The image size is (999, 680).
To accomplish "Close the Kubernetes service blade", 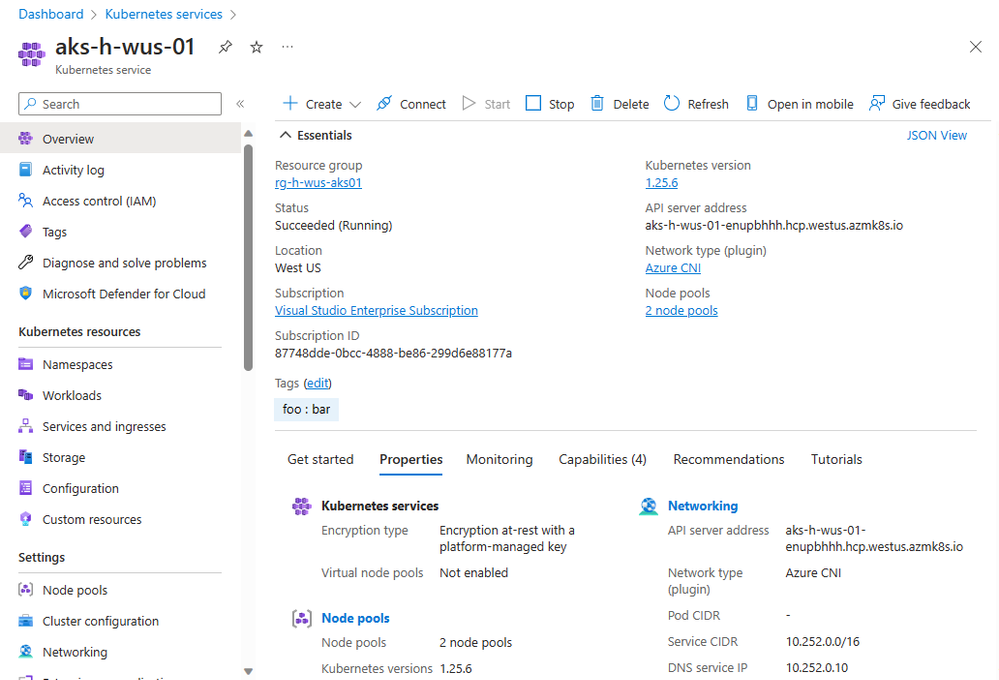I will (x=975, y=47).
